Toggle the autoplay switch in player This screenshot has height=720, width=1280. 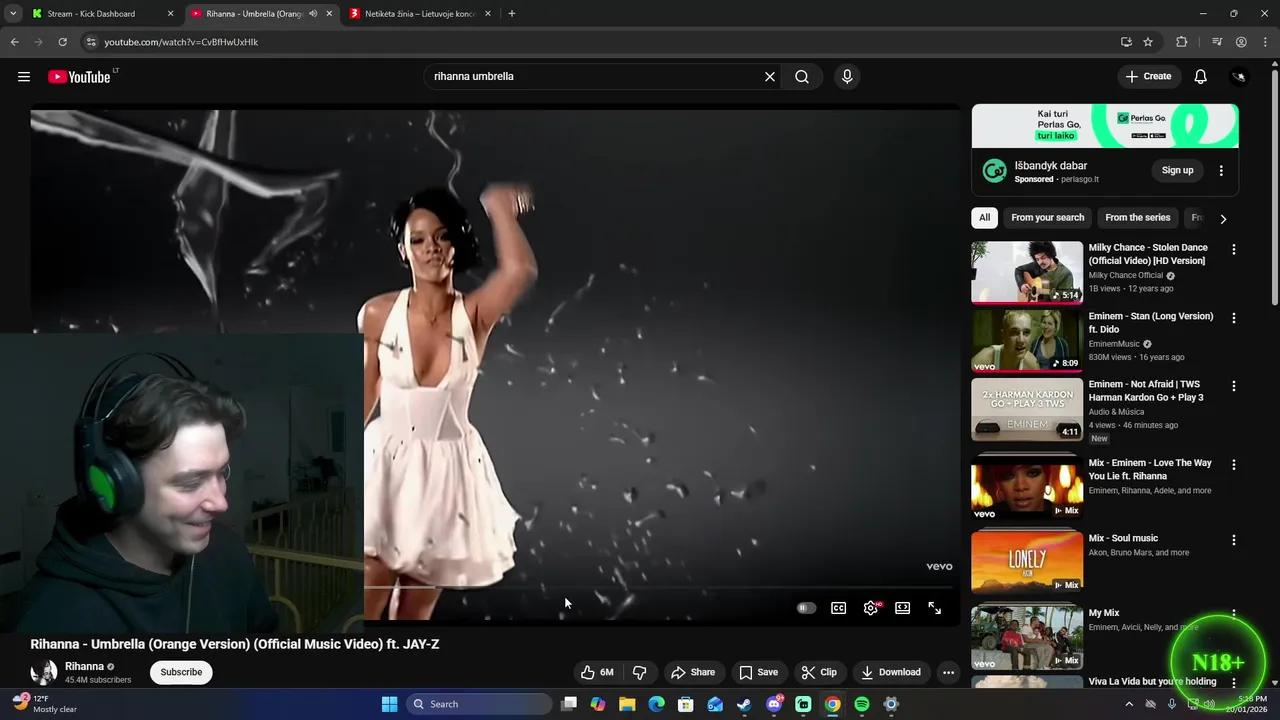pyautogui.click(x=806, y=608)
